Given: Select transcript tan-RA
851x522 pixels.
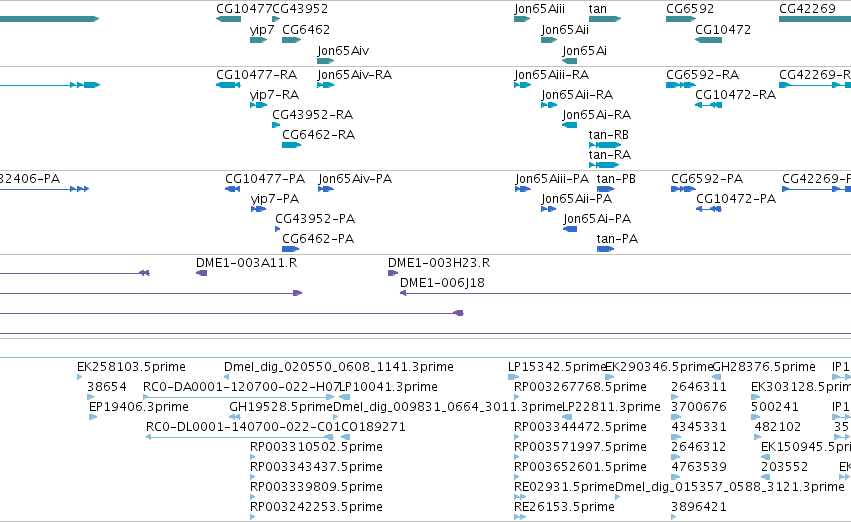Looking at the screenshot, I should [609, 155].
